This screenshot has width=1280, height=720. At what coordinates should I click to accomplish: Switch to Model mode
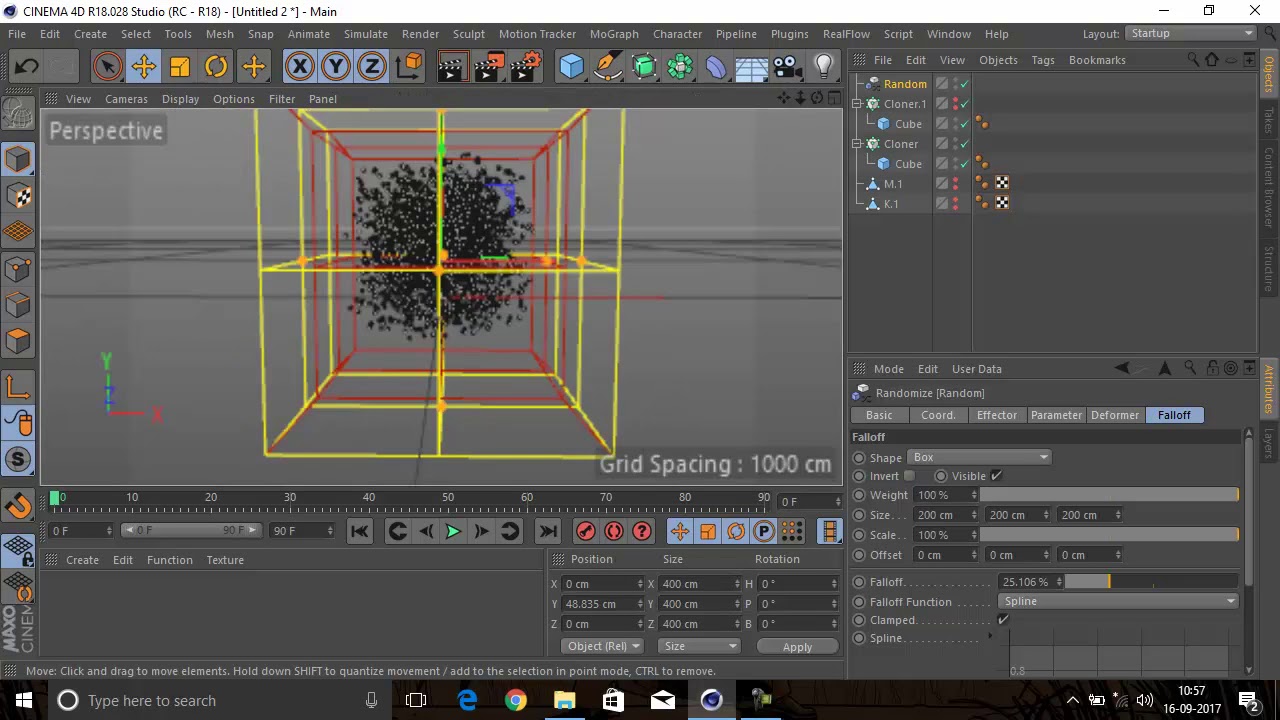point(18,158)
